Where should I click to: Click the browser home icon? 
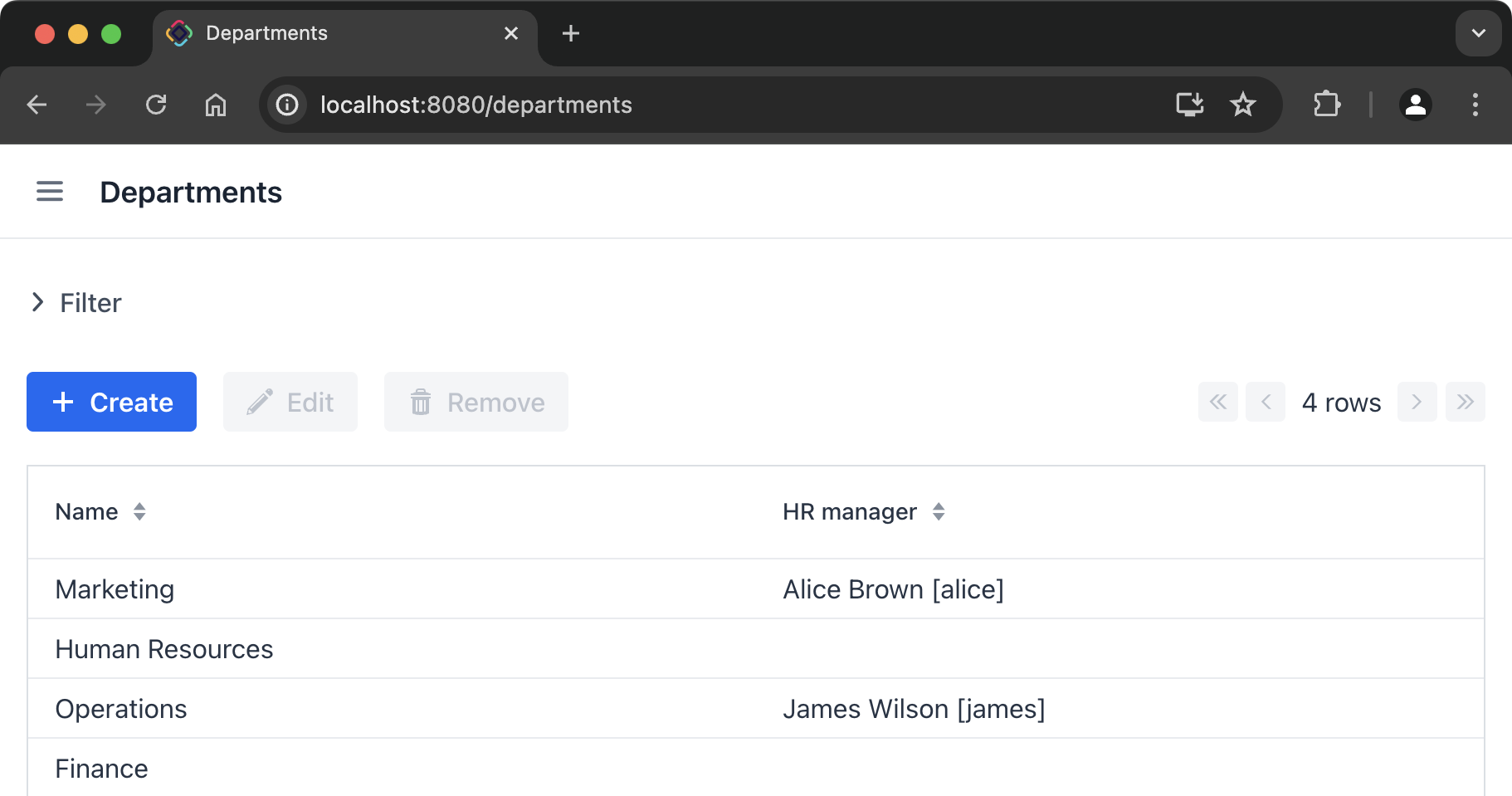tap(216, 105)
